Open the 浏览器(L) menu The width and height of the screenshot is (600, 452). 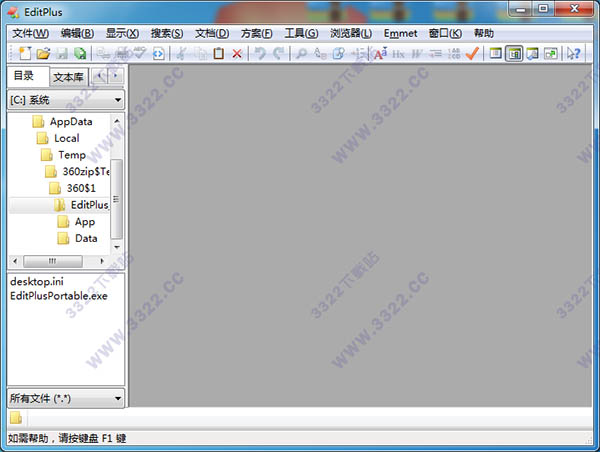[351, 34]
